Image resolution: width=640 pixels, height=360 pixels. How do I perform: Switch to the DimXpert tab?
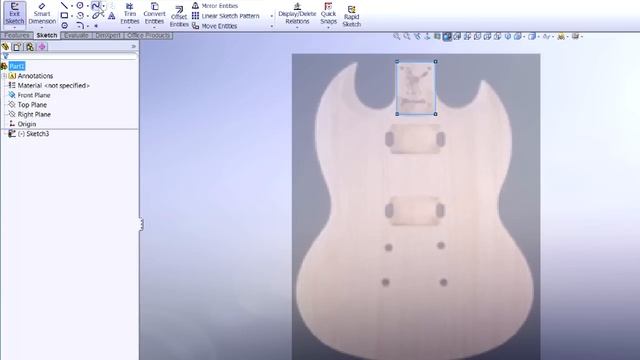(108, 36)
